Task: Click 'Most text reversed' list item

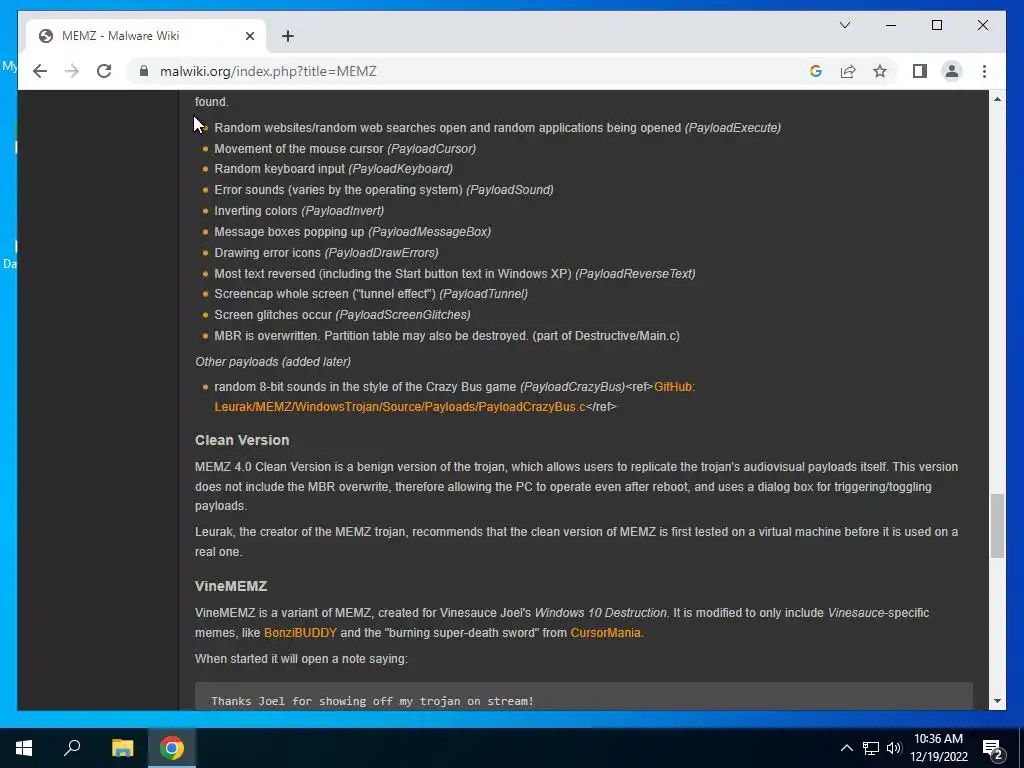Action: coord(455,273)
